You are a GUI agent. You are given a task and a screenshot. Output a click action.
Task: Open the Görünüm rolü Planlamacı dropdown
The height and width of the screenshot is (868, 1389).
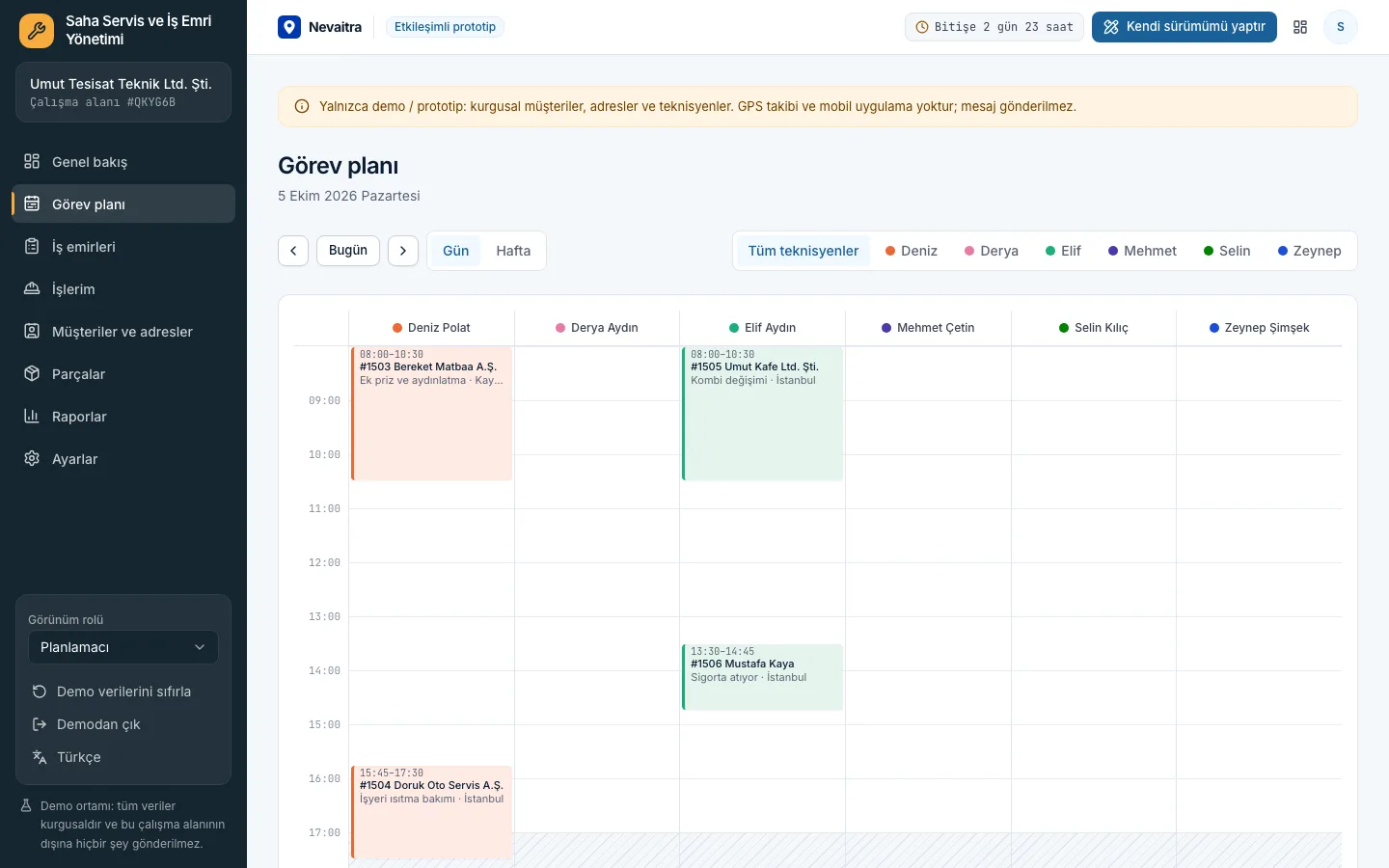(x=123, y=647)
